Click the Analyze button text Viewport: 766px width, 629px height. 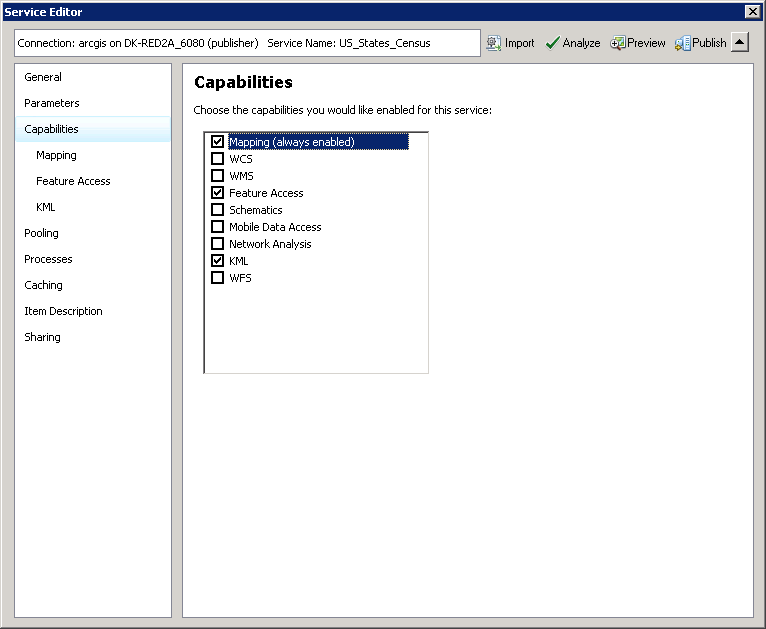pyautogui.click(x=581, y=43)
